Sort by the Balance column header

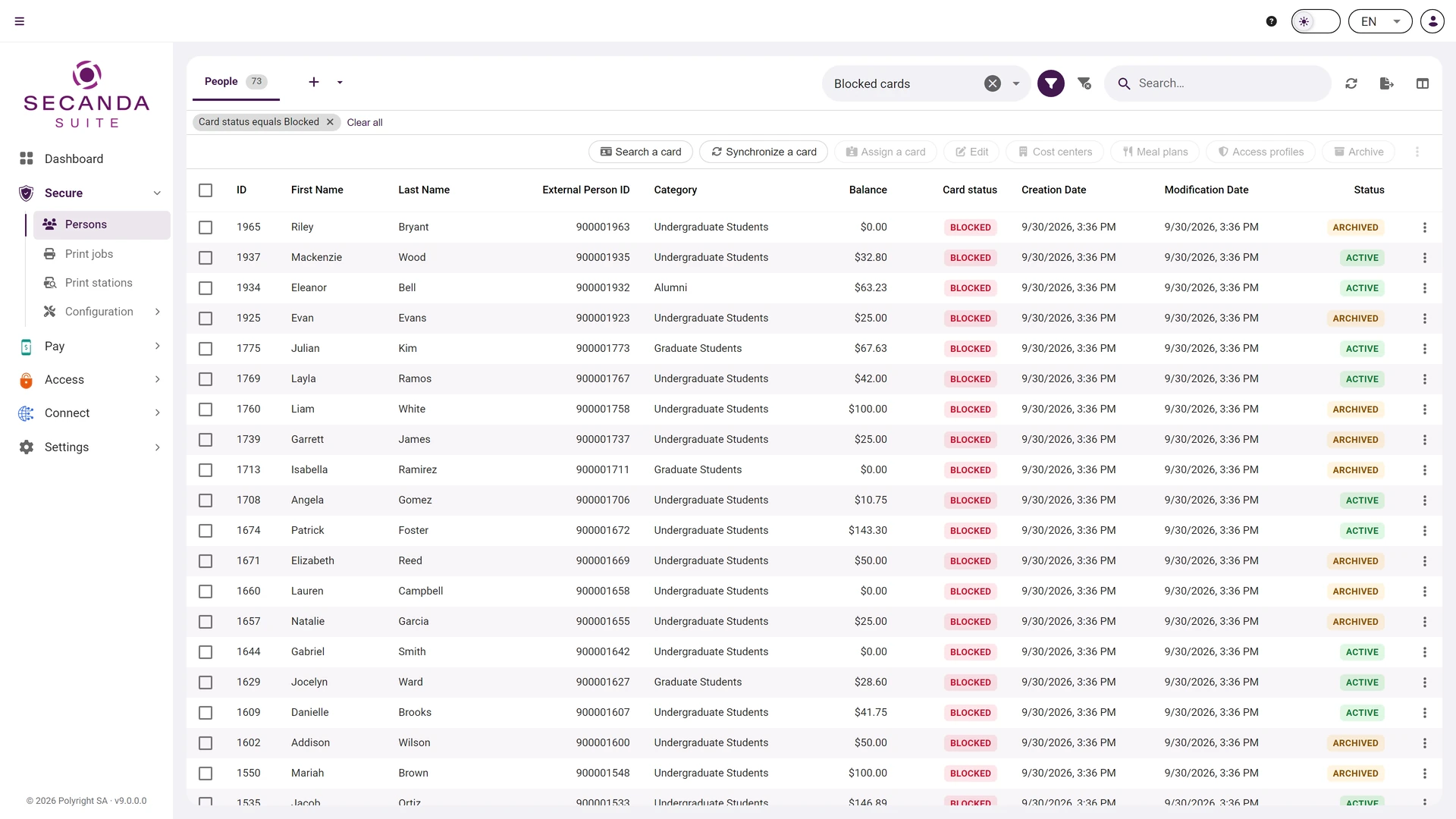868,190
